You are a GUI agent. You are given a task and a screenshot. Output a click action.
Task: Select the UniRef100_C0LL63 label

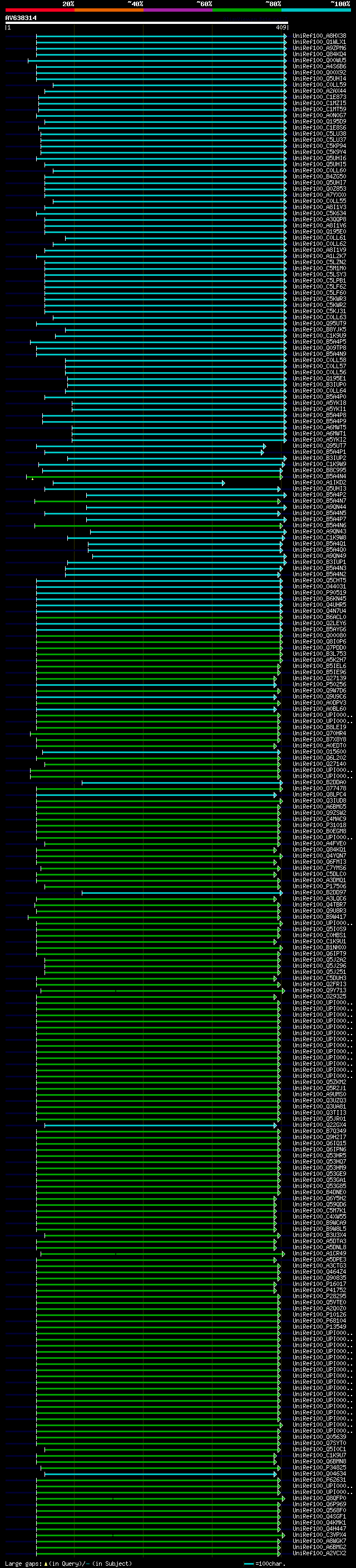319,317
